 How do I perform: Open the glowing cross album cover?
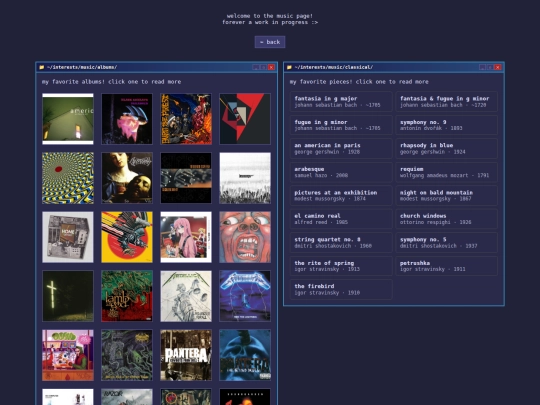click(x=68, y=296)
